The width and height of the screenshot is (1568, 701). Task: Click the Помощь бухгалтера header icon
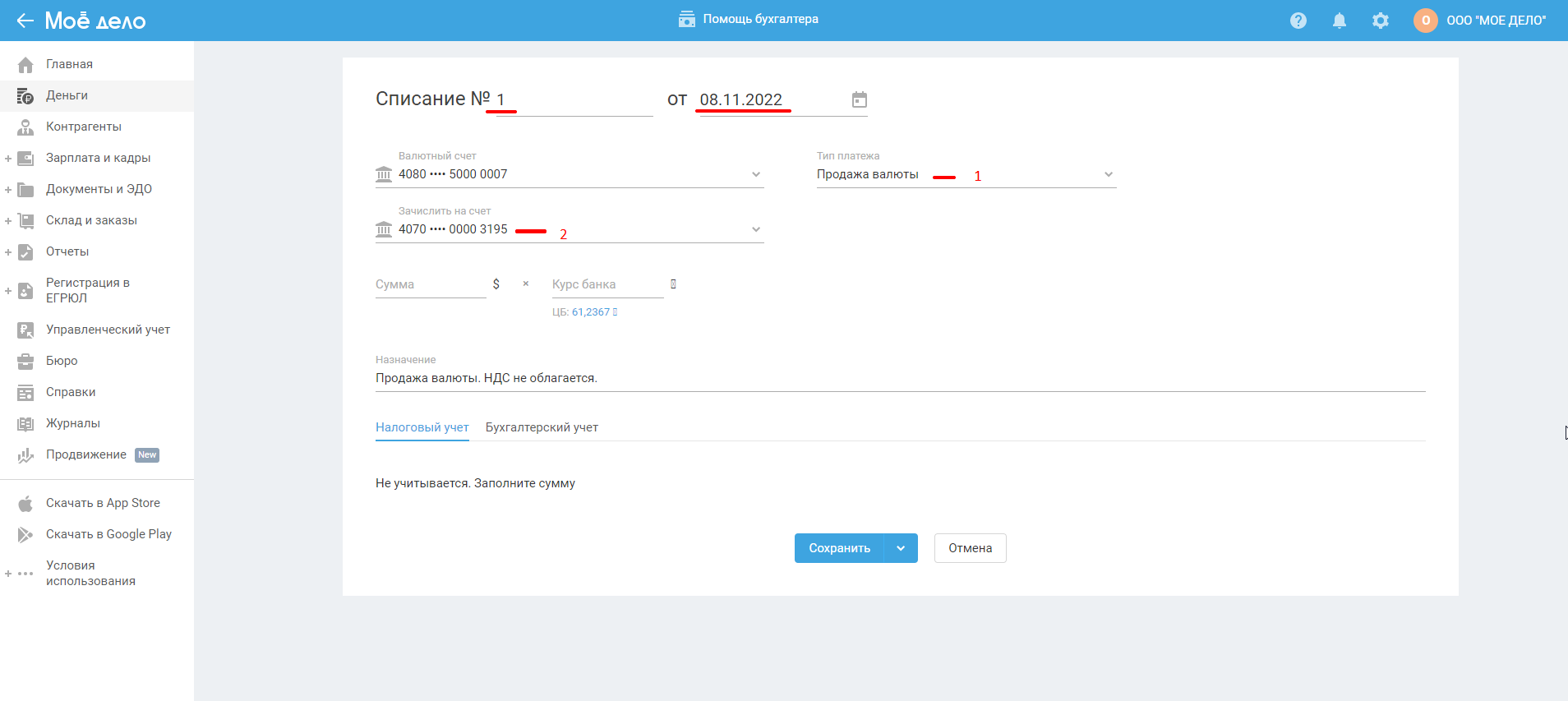[x=686, y=19]
